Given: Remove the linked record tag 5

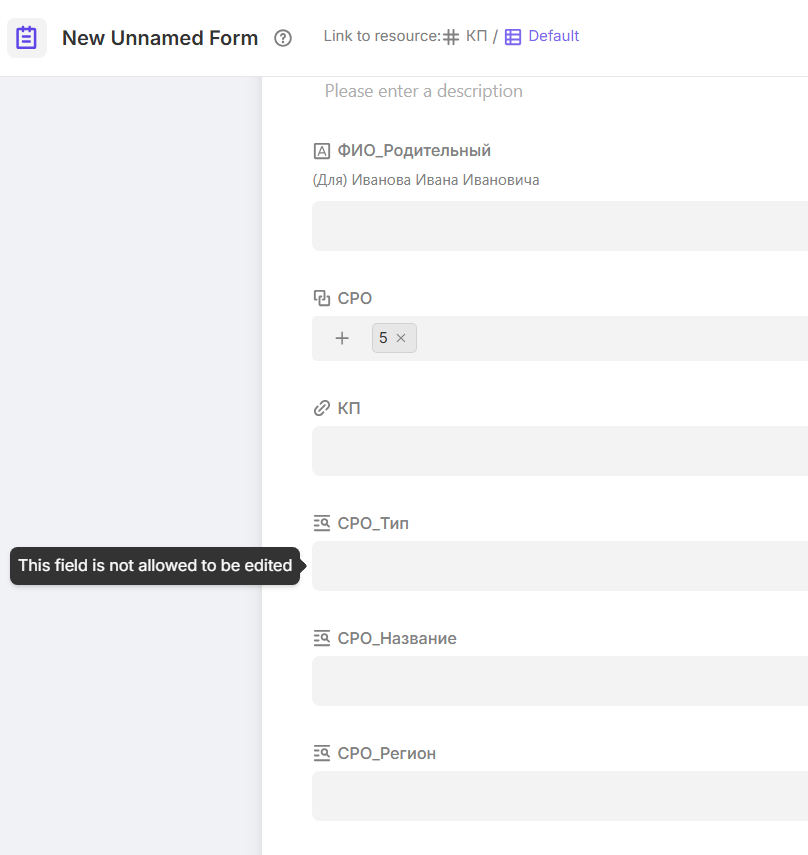Looking at the screenshot, I should pos(401,338).
